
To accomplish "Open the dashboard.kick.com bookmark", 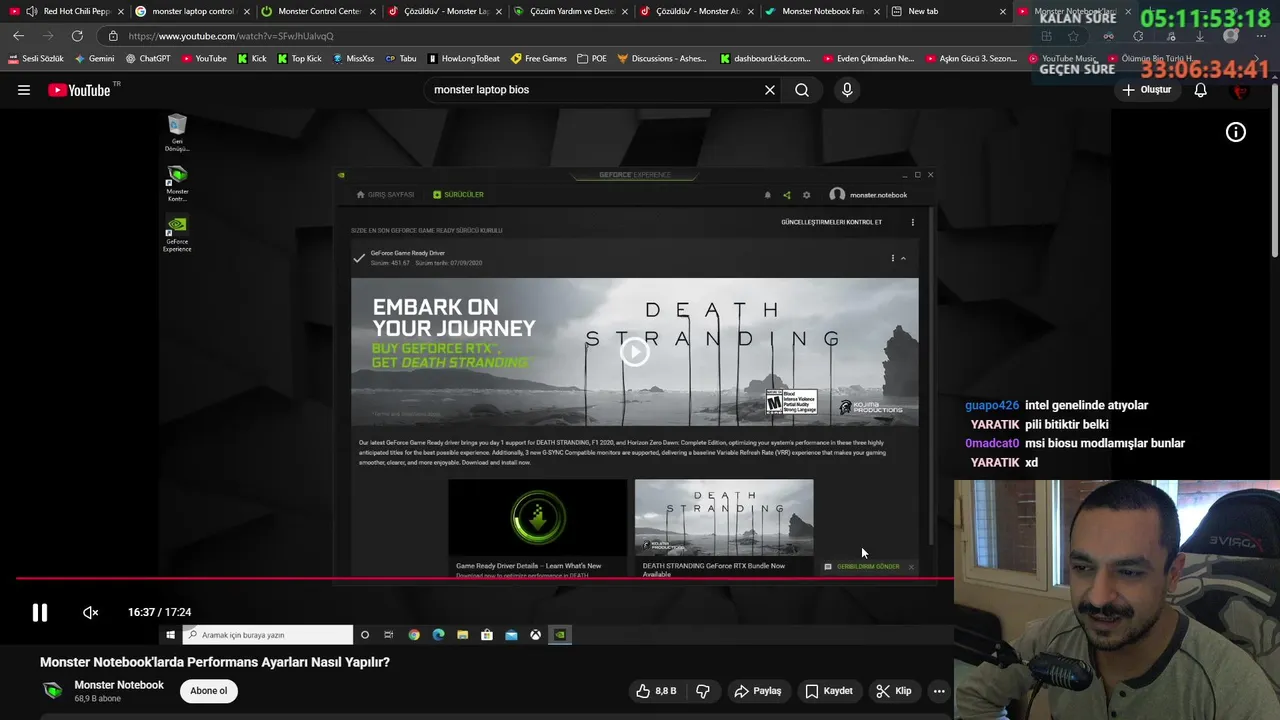I will (x=766, y=59).
